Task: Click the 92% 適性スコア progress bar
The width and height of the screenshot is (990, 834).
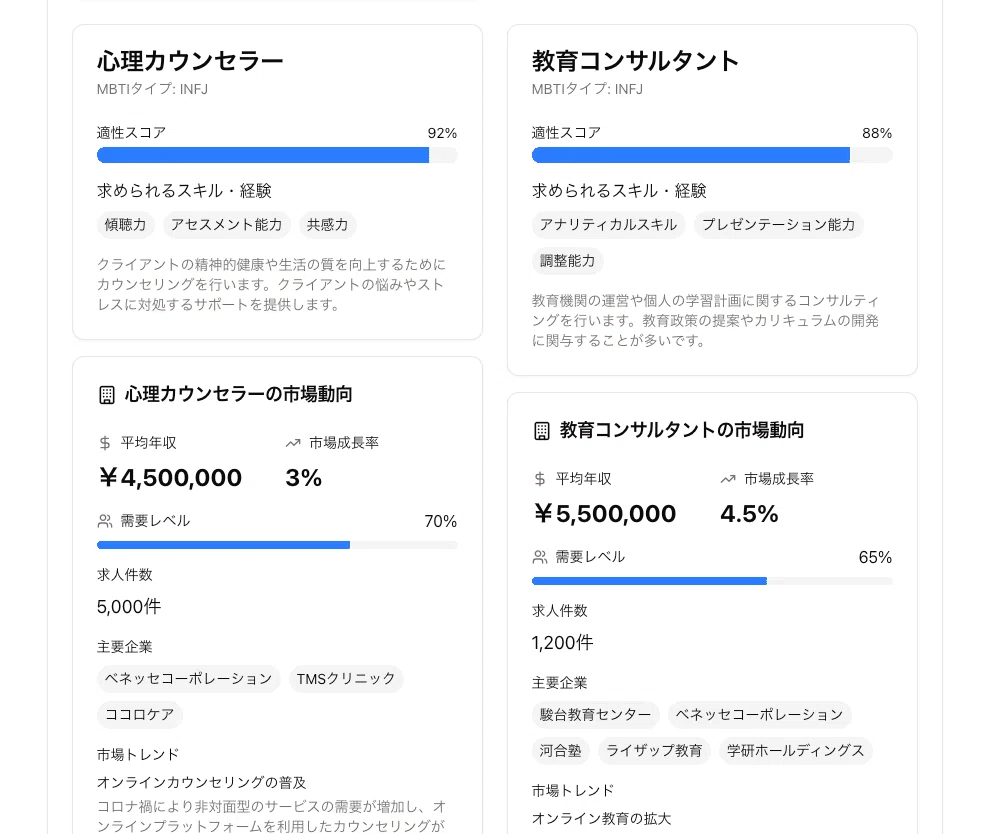Action: pyautogui.click(x=277, y=155)
